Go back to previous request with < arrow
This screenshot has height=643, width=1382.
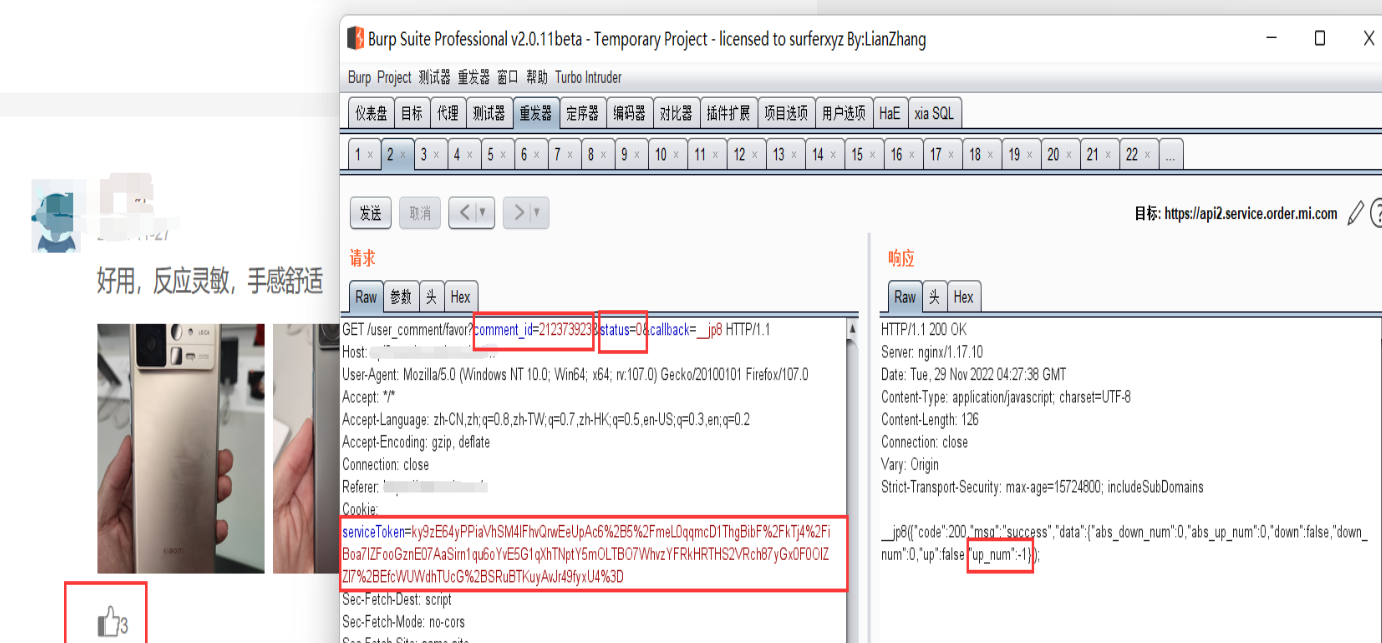(463, 212)
